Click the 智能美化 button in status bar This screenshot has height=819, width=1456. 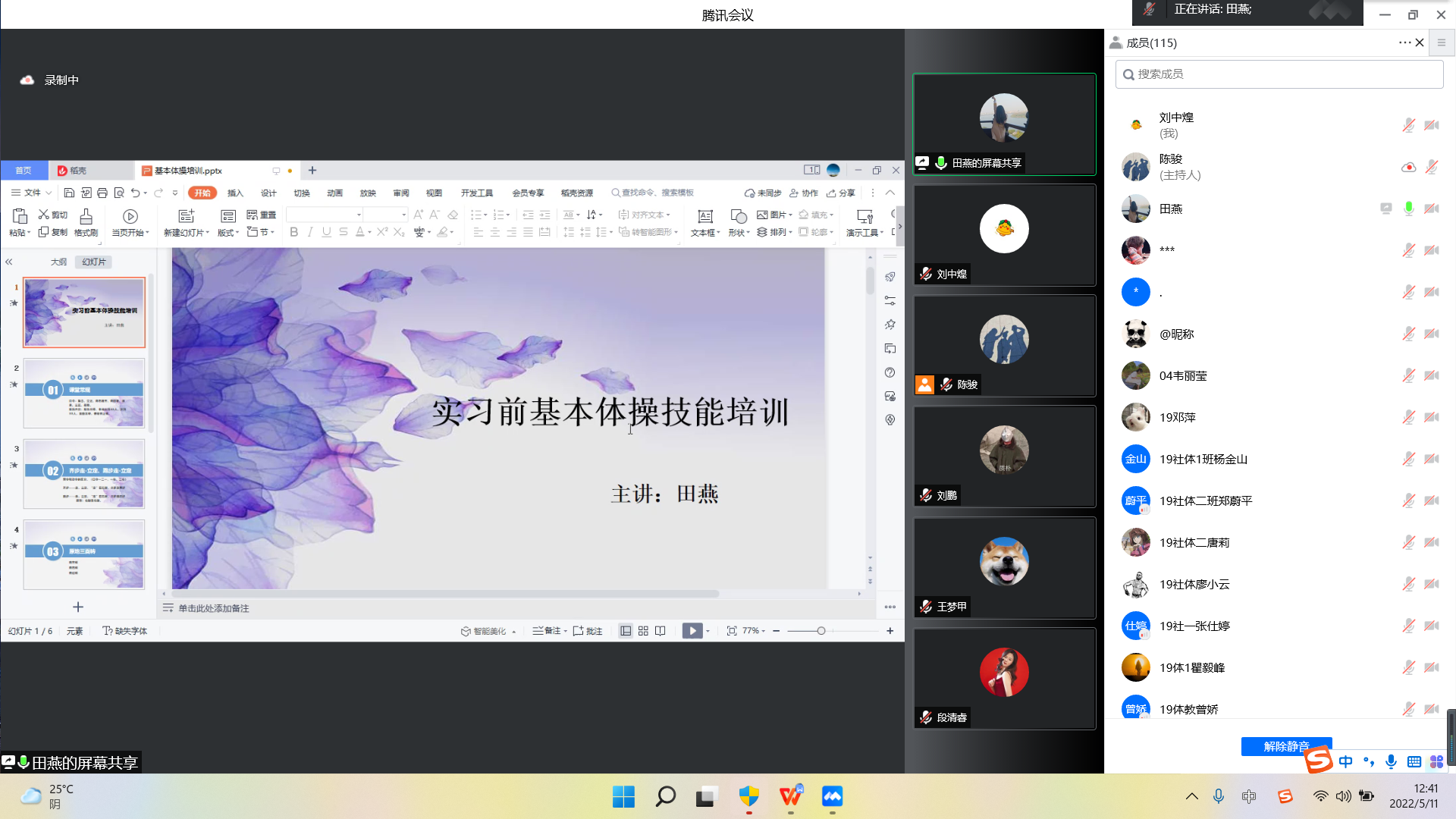pos(488,631)
